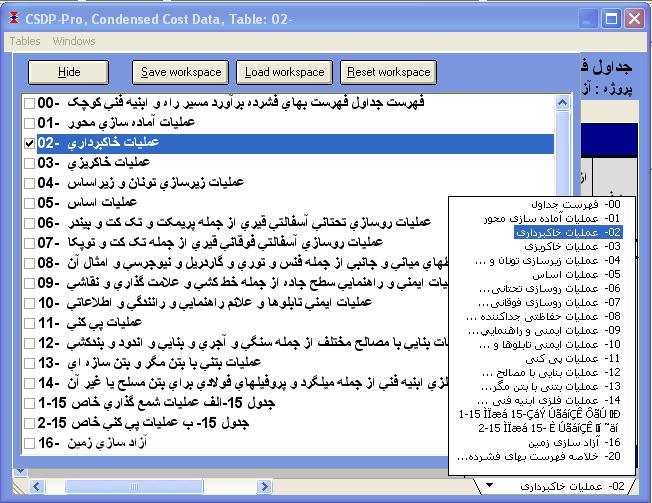Check the checkbox for table 10-
The width and height of the screenshot is (652, 503).
point(30,303)
